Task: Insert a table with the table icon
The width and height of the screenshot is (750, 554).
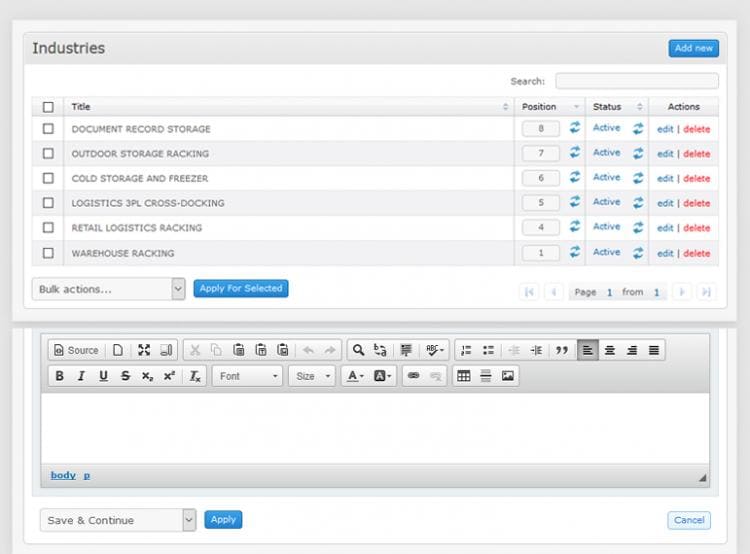Action: 463,376
